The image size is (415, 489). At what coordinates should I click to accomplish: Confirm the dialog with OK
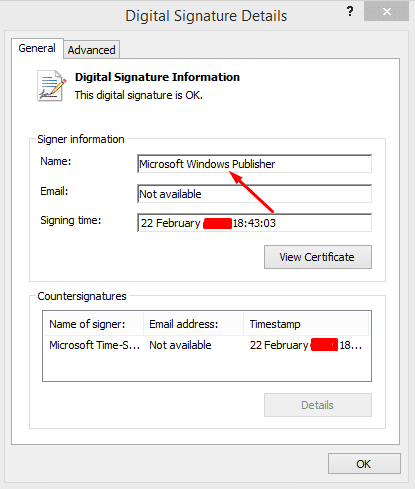364,464
